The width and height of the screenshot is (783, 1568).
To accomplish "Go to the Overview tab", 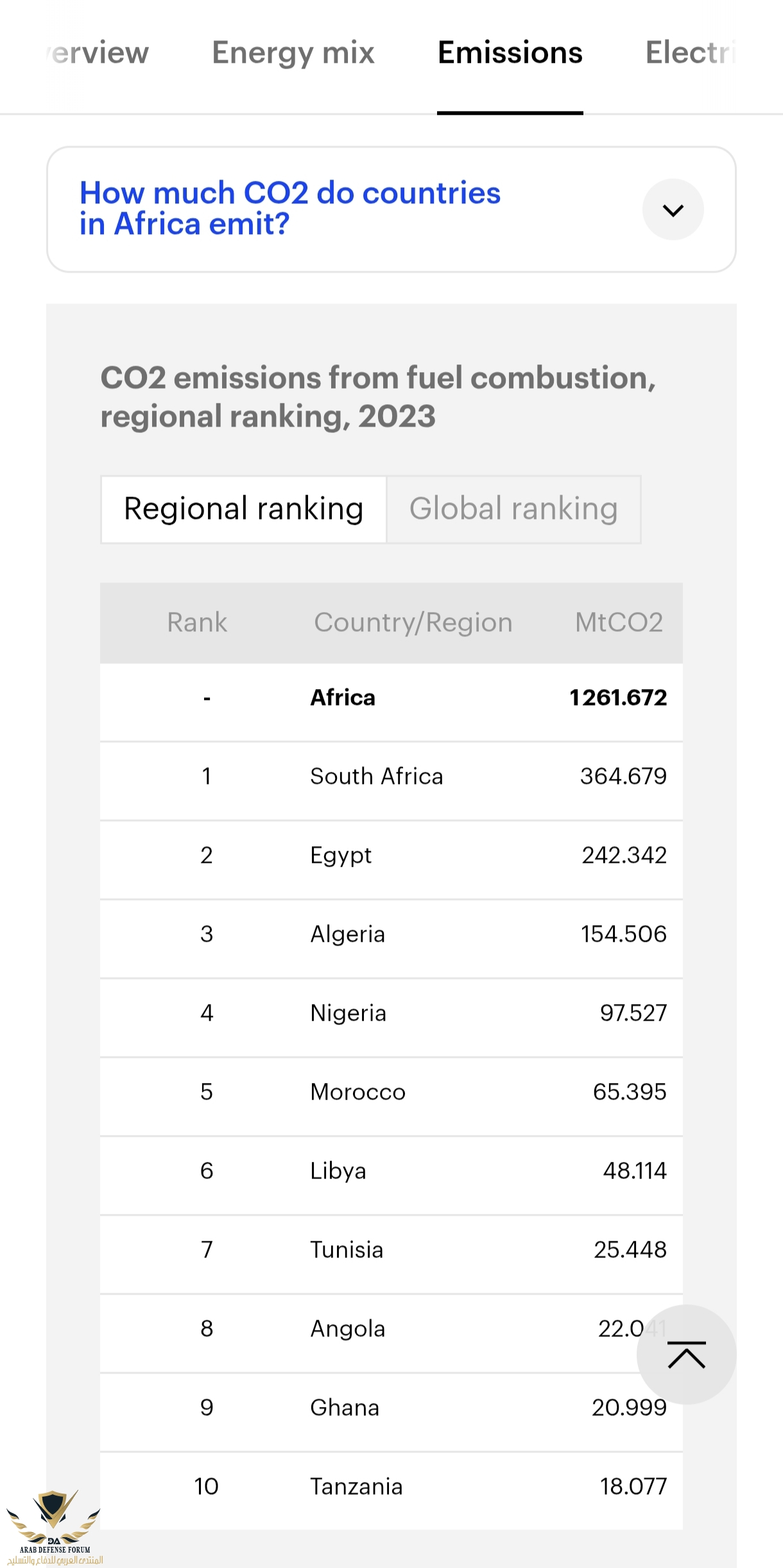I will (x=98, y=53).
